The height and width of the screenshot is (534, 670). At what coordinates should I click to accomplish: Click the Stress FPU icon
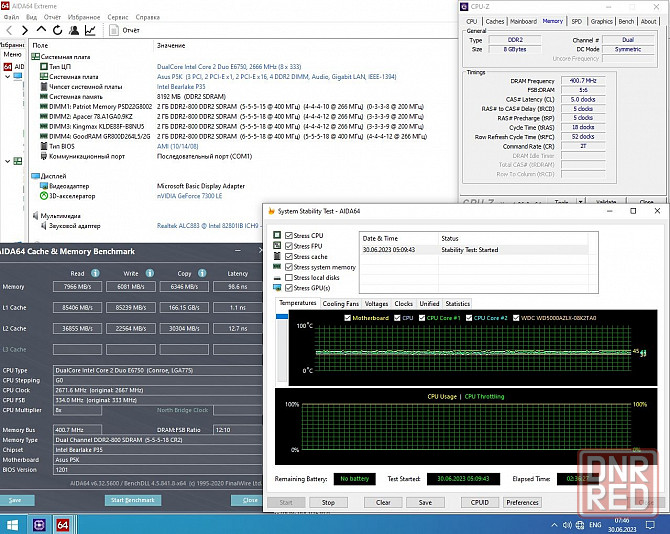[x=277, y=246]
